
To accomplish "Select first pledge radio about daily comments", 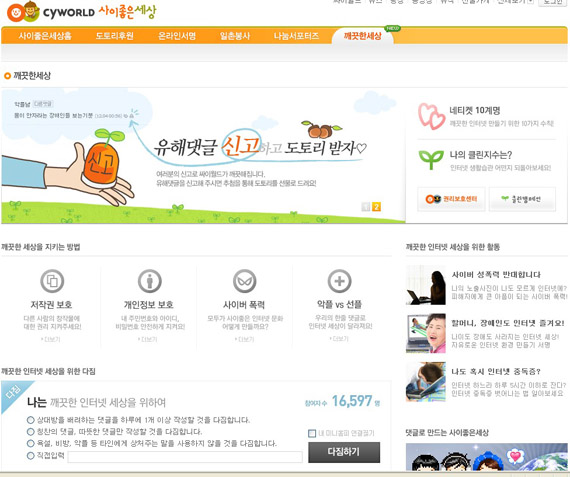I will point(31,420).
